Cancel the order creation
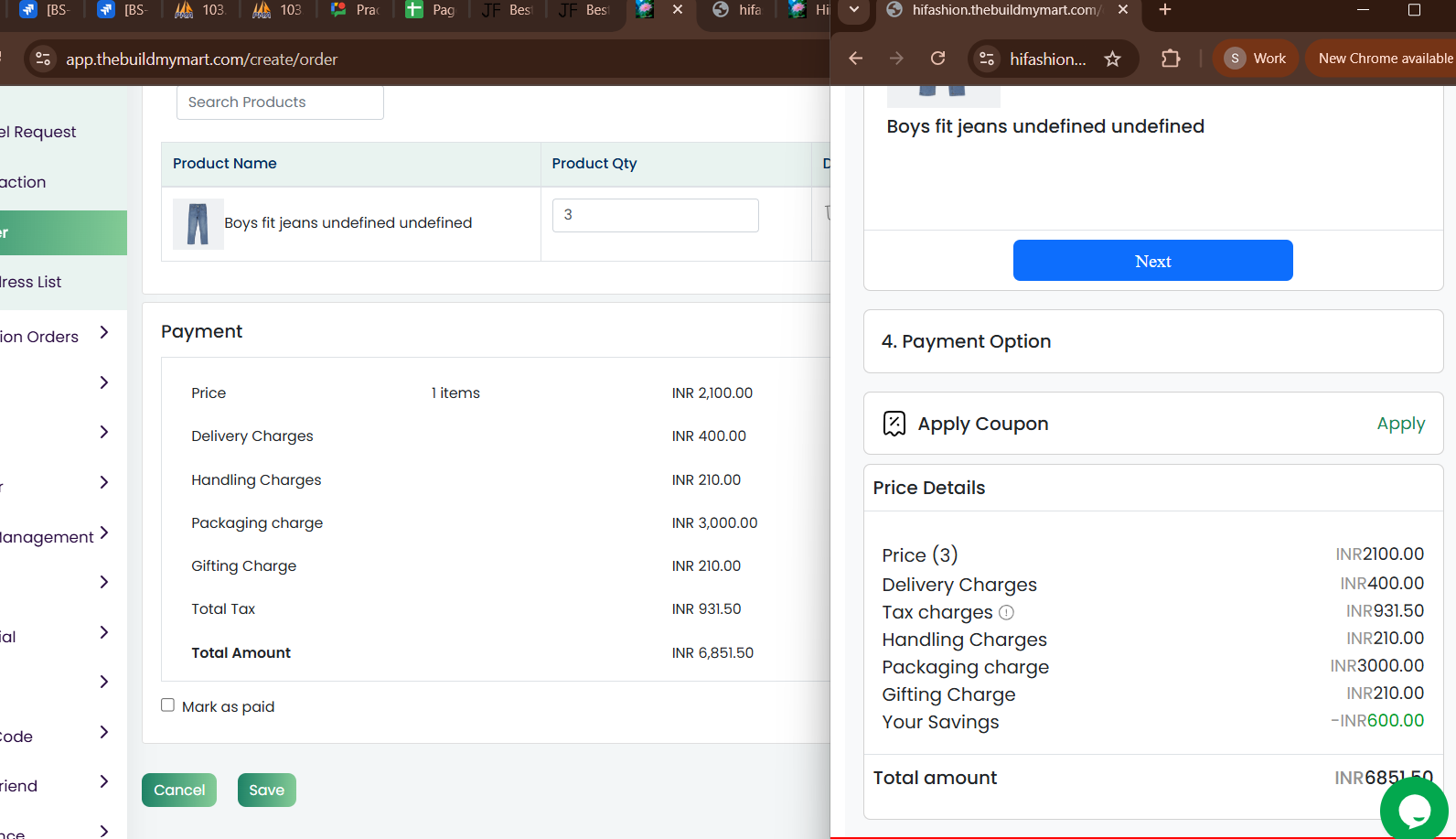1456x839 pixels. pyautogui.click(x=179, y=790)
